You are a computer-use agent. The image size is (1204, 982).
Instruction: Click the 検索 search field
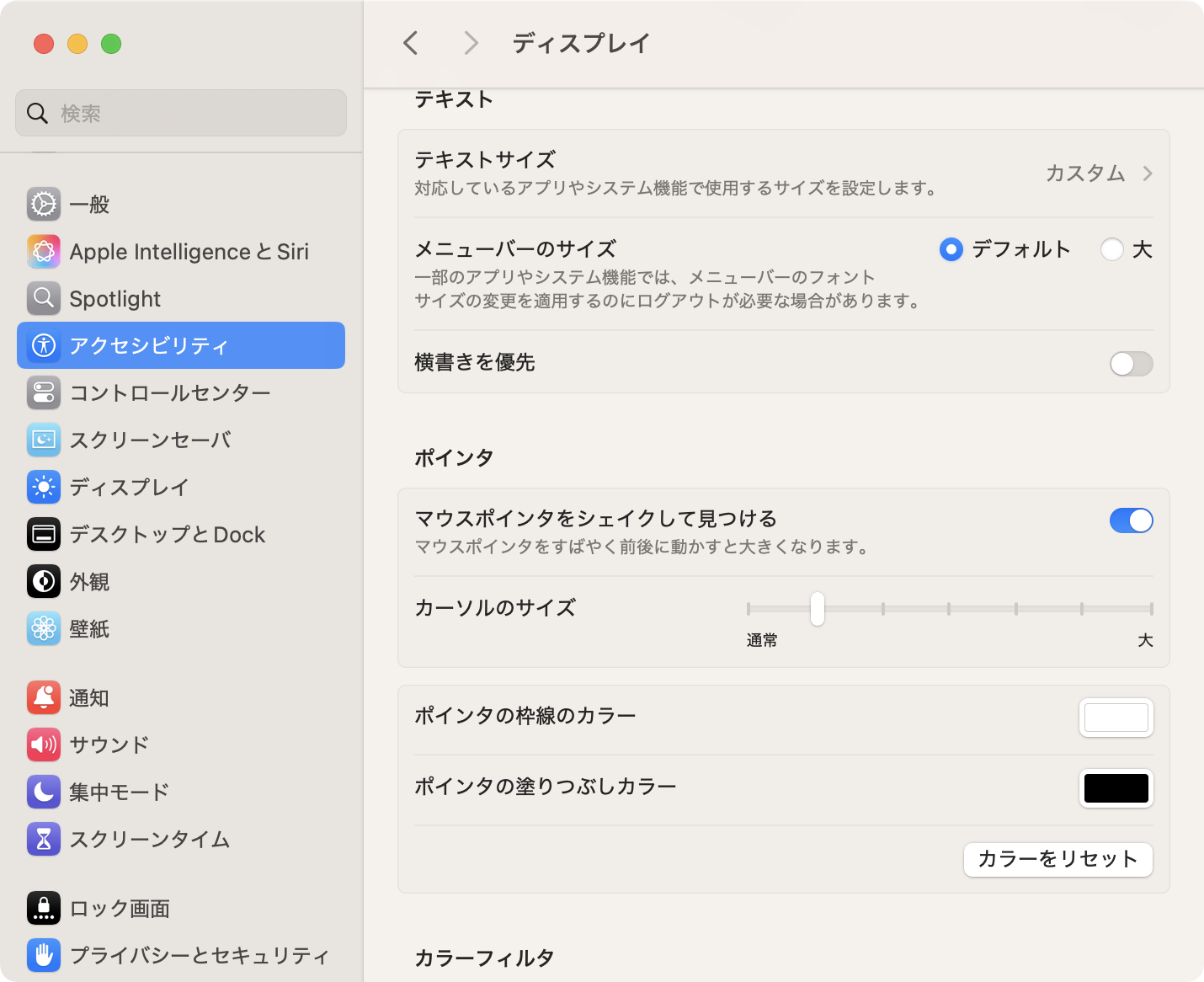click(x=181, y=113)
